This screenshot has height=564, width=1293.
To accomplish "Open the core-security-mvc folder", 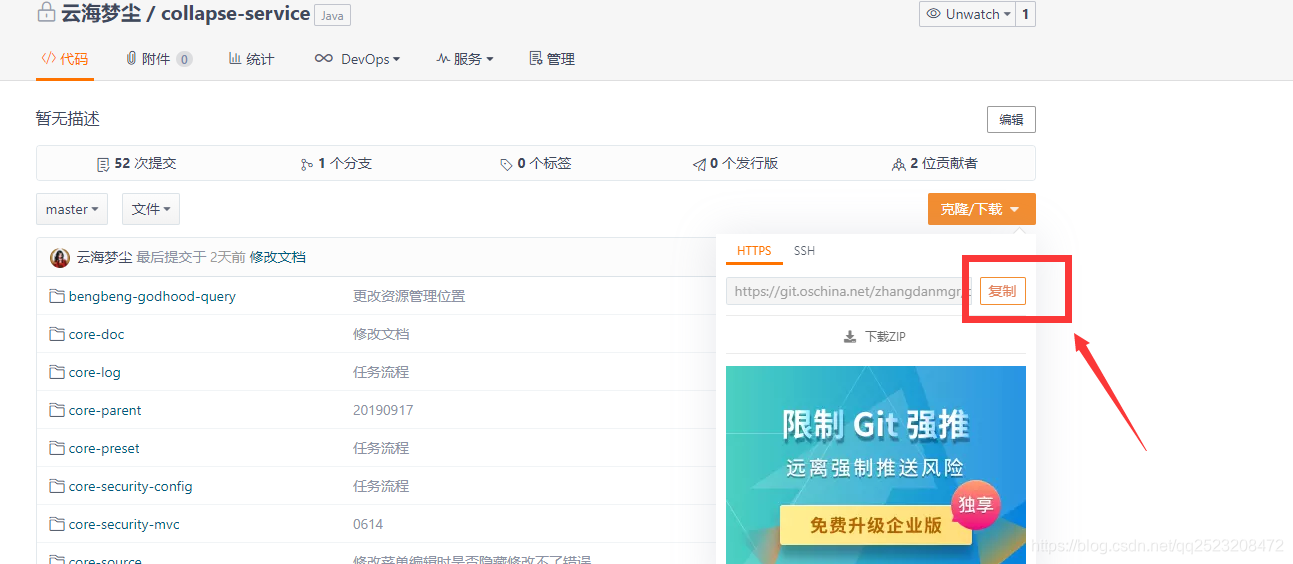I will click(x=124, y=524).
